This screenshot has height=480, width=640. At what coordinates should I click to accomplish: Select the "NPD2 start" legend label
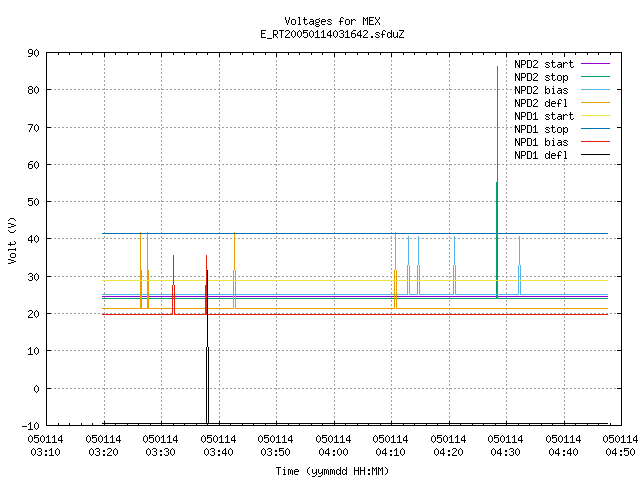(x=544, y=64)
